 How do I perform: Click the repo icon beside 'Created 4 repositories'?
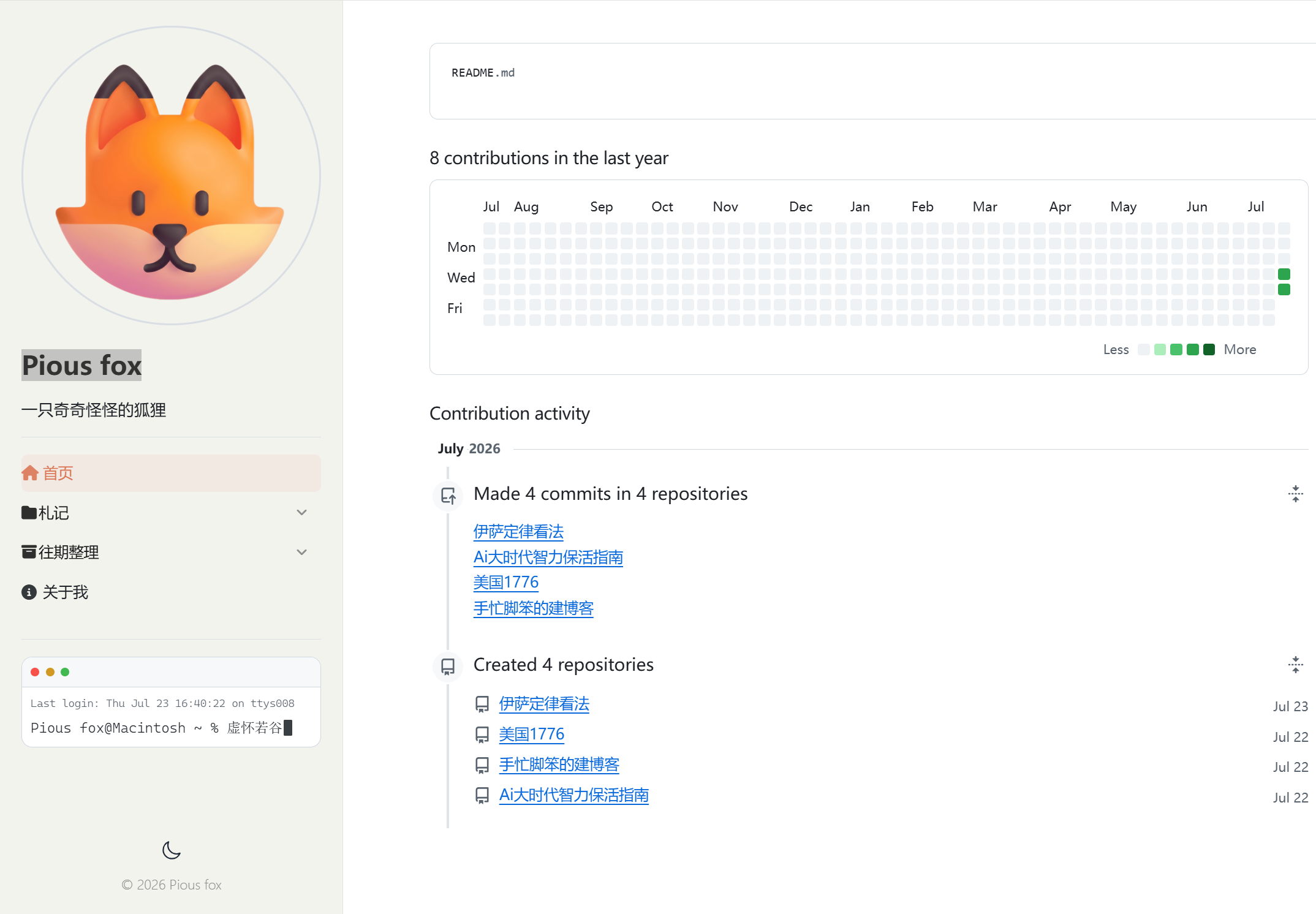tap(448, 666)
